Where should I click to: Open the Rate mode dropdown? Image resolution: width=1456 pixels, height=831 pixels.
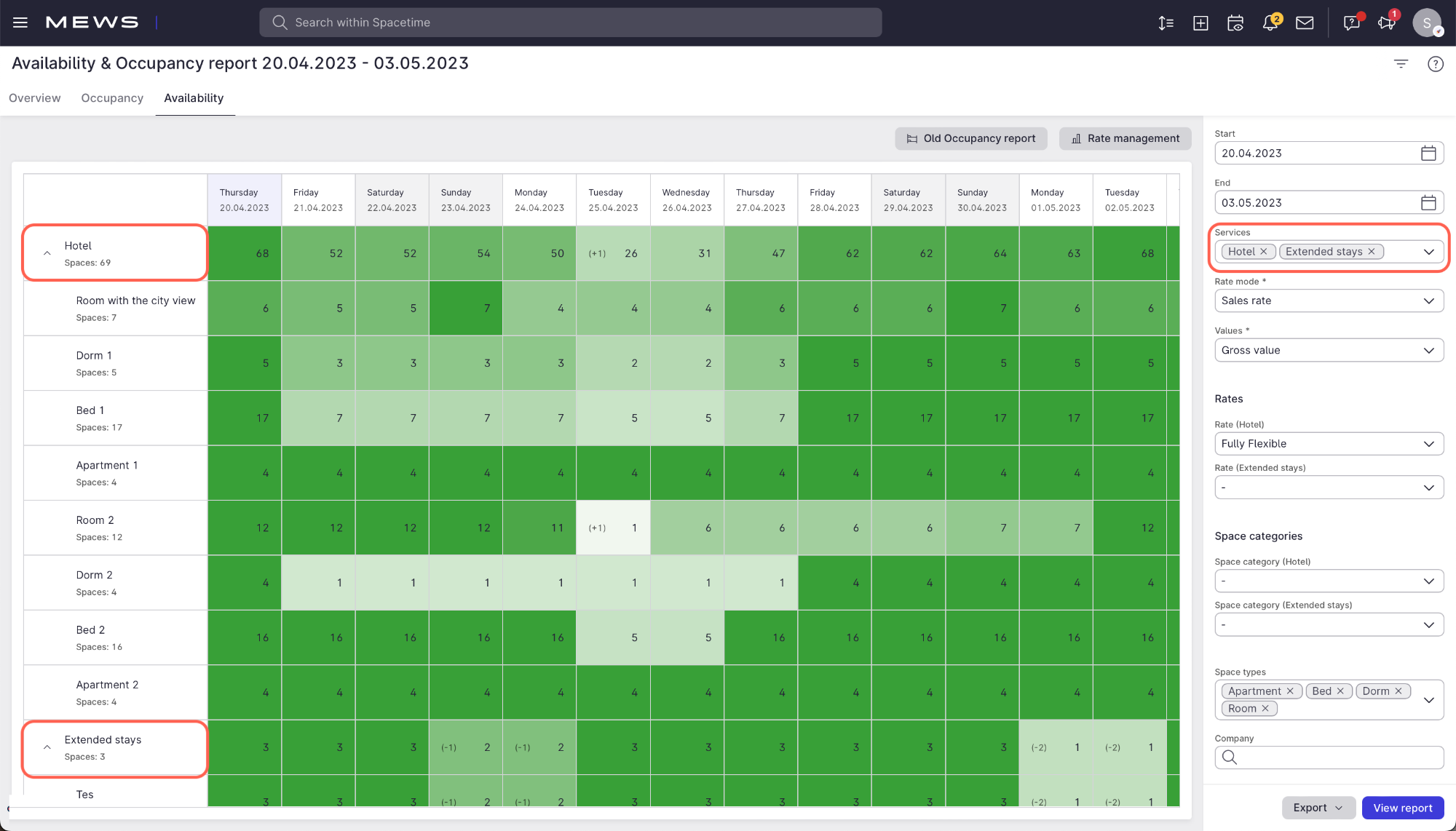(1329, 301)
